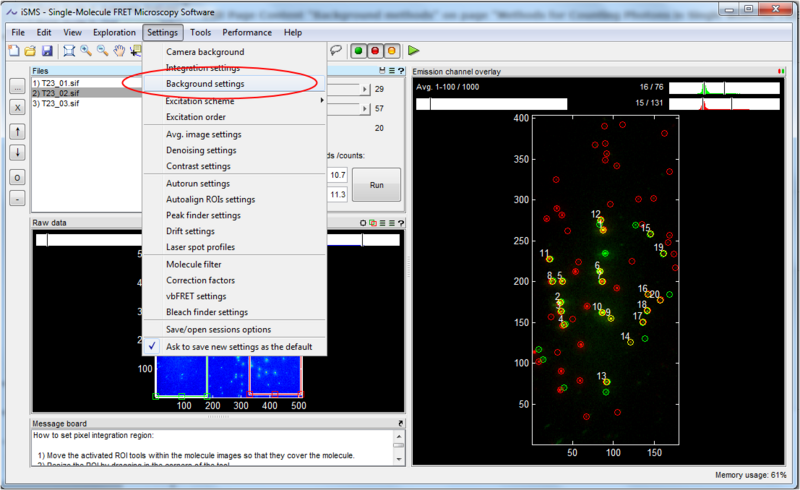
Task: Choose Background settings from Settings menu
Action: [205, 84]
